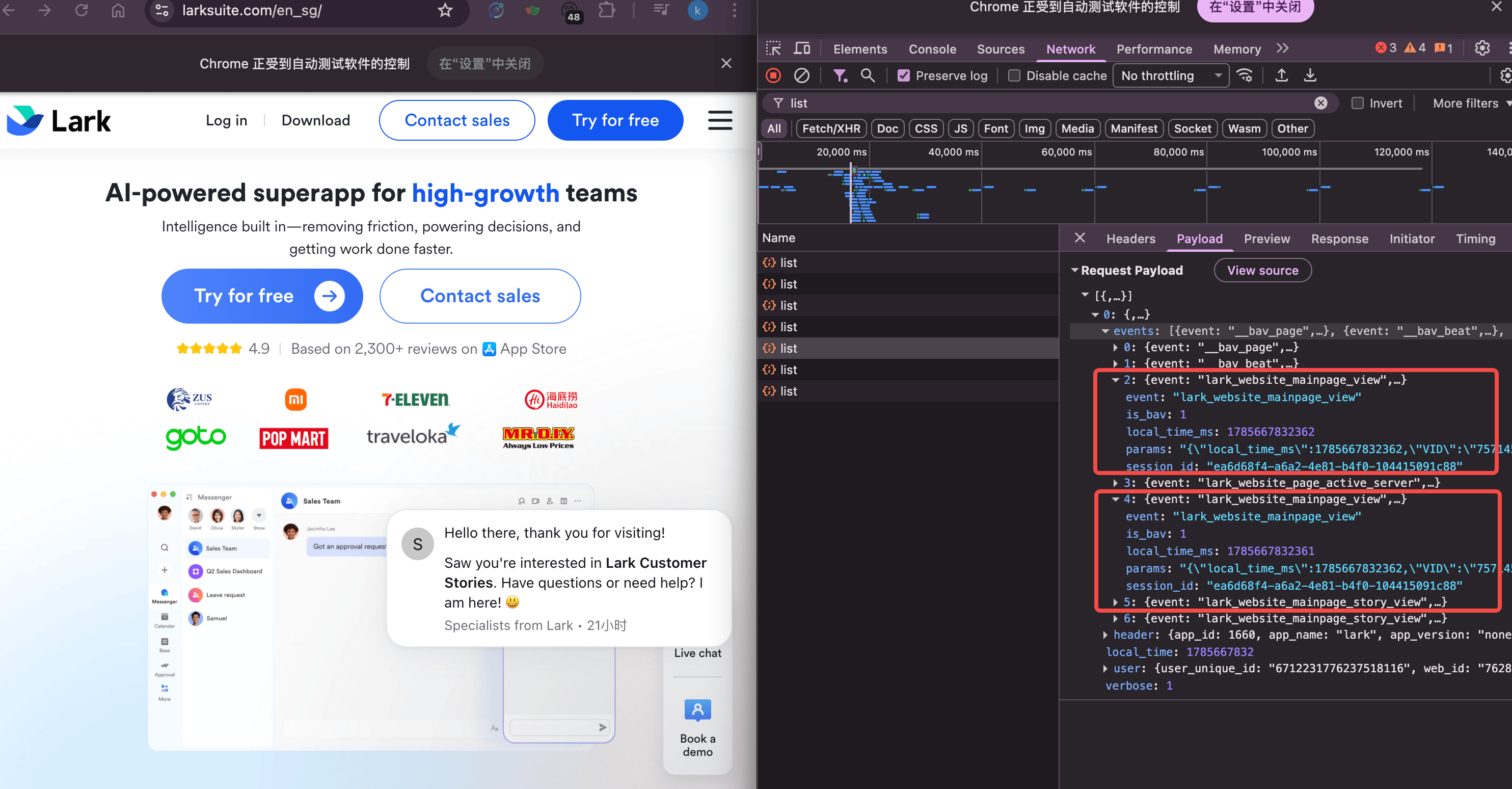The image size is (1512, 789).
Task: Bookmark the page with the star icon
Action: point(445,10)
